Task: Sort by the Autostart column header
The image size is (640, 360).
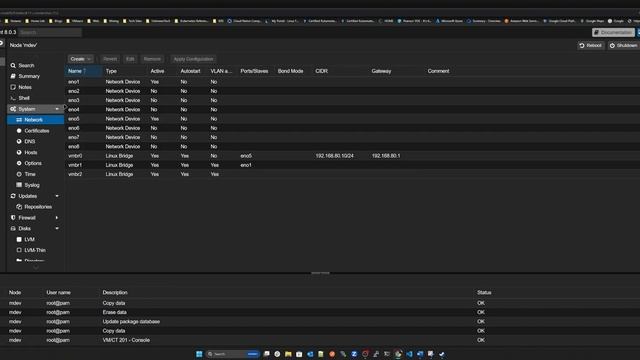Action: (192, 71)
